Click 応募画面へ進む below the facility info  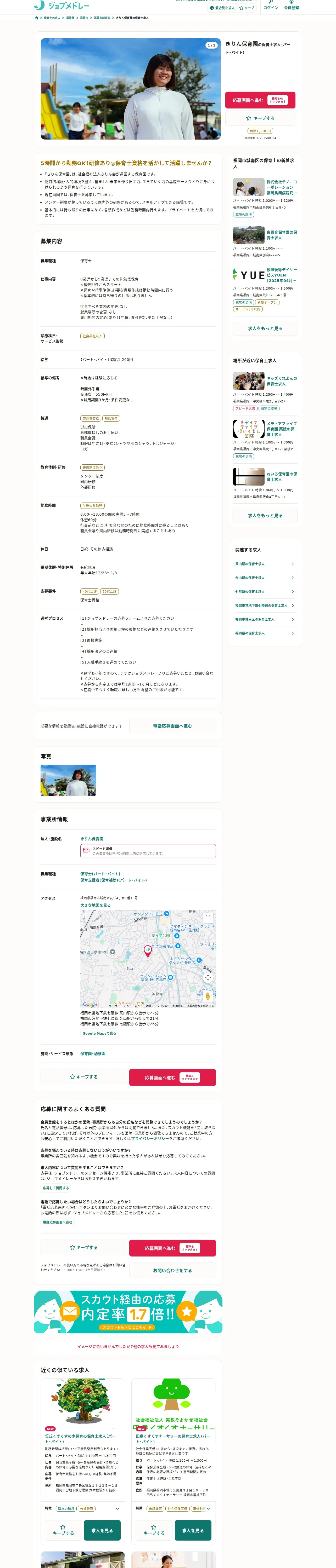172,1077
